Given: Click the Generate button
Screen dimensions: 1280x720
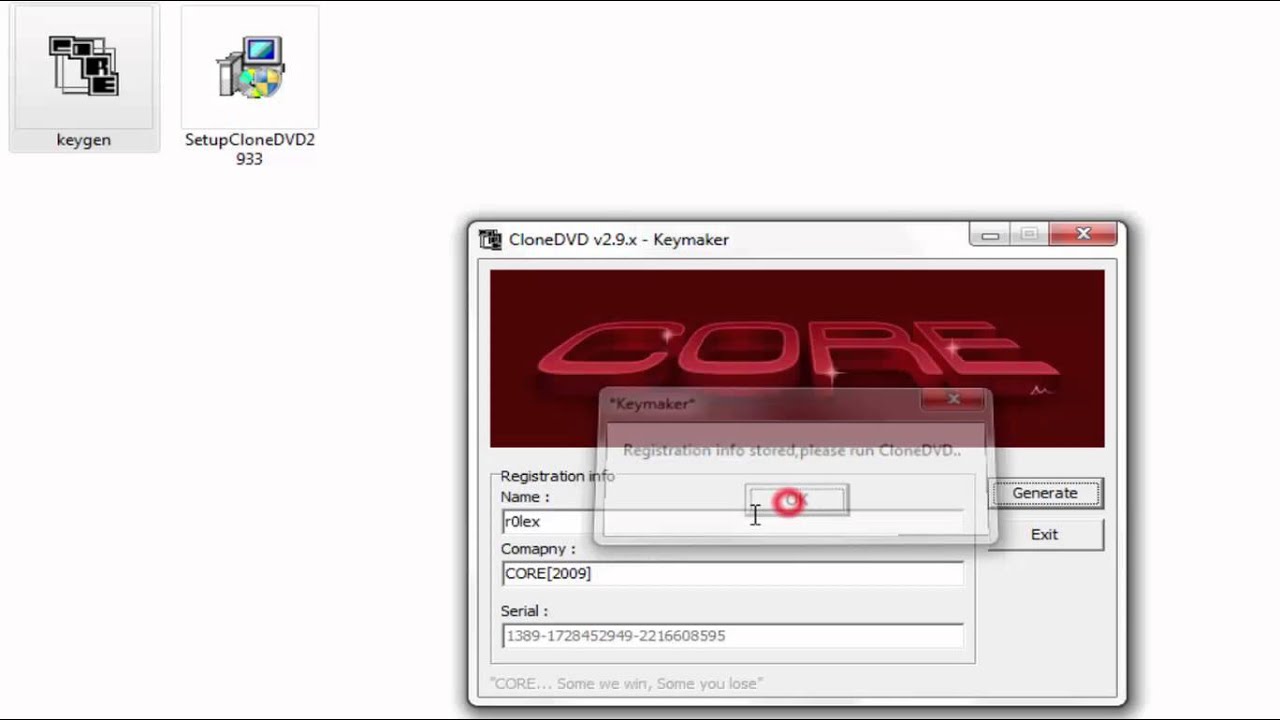Looking at the screenshot, I should click(1045, 493).
